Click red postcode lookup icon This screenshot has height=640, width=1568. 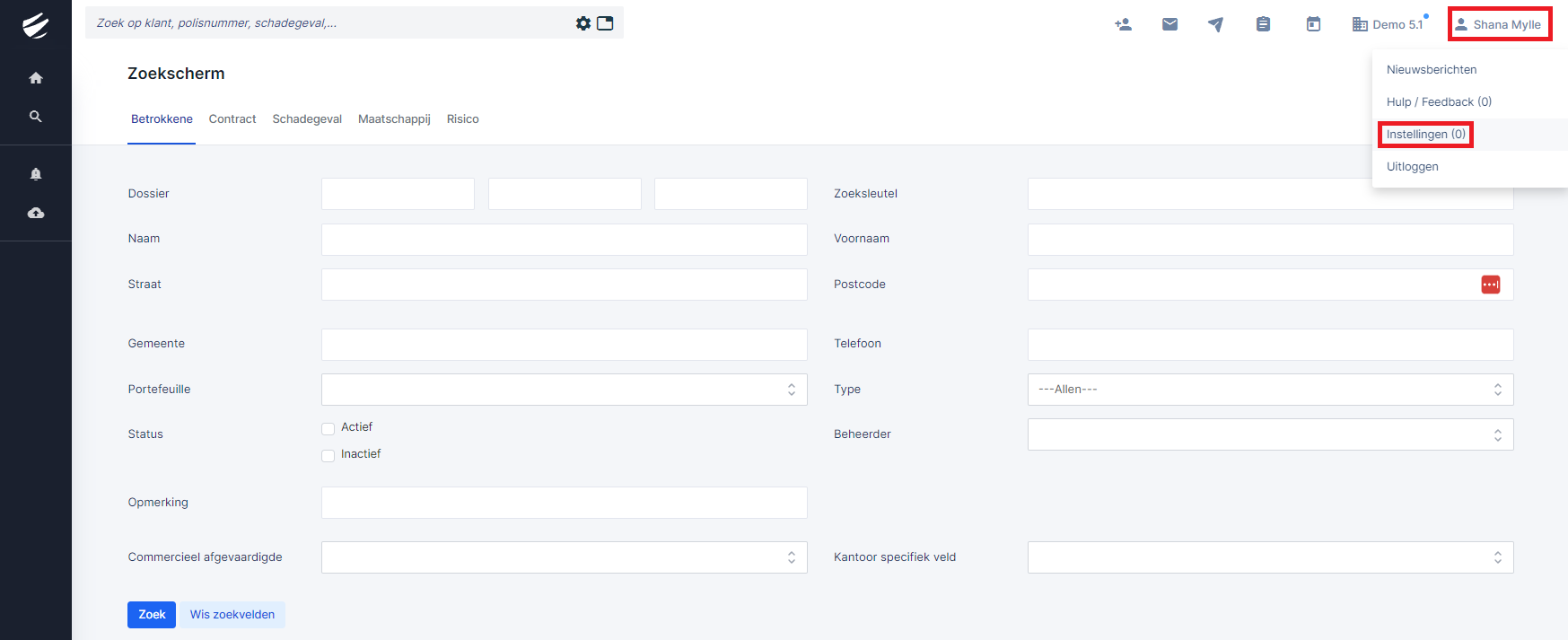click(x=1490, y=285)
